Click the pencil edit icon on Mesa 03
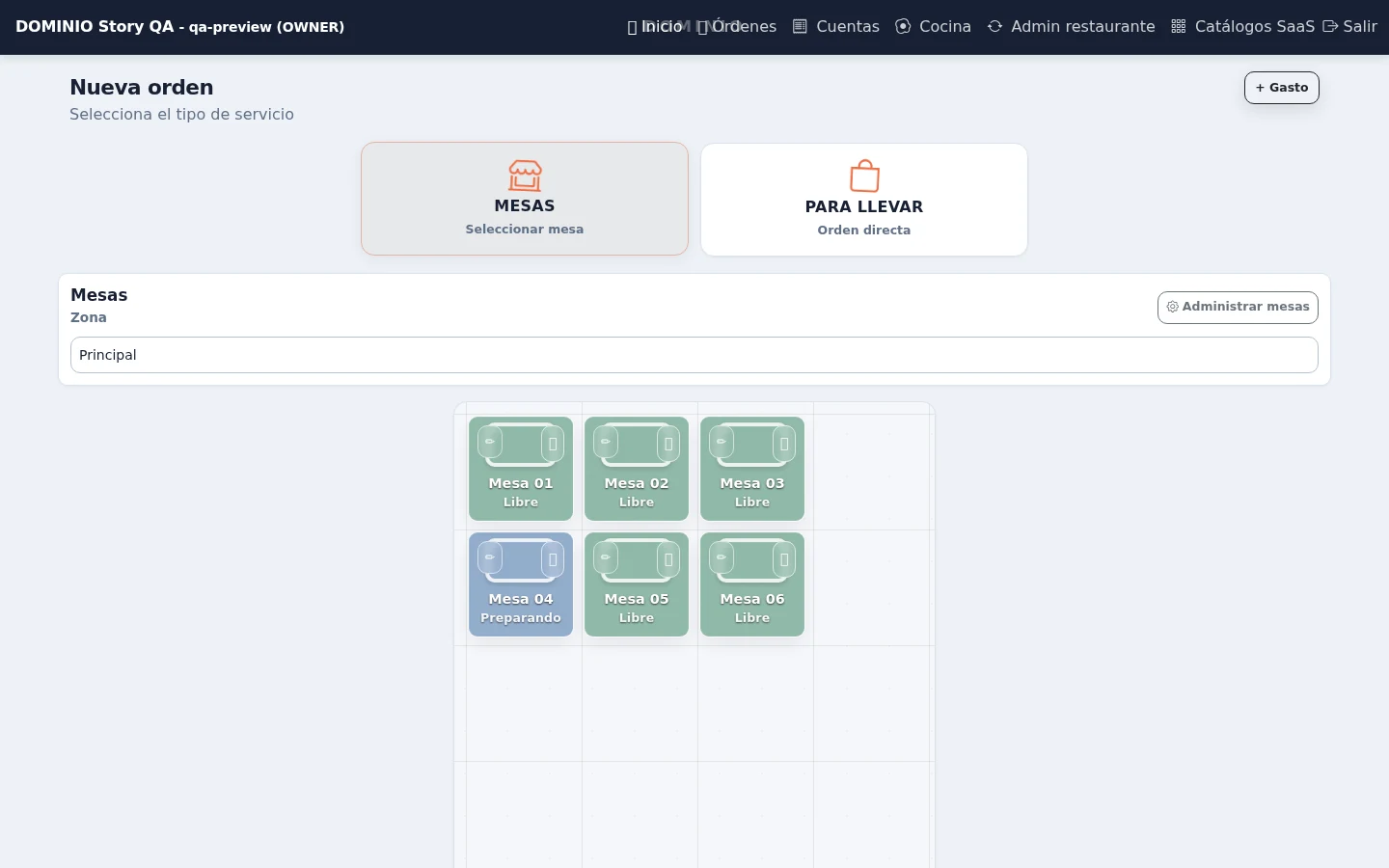The image size is (1389, 868). 722,442
